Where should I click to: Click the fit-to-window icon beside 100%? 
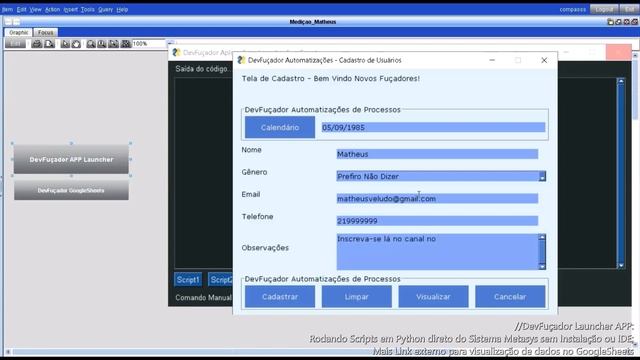126,44
